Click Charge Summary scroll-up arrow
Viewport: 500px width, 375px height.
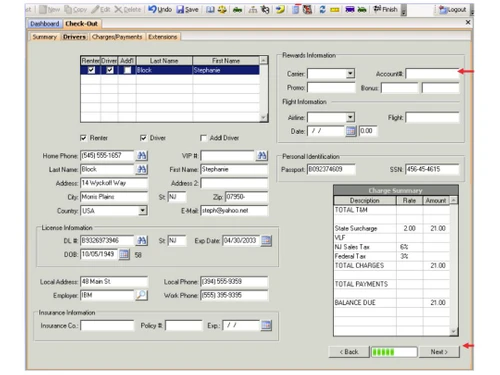[453, 200]
